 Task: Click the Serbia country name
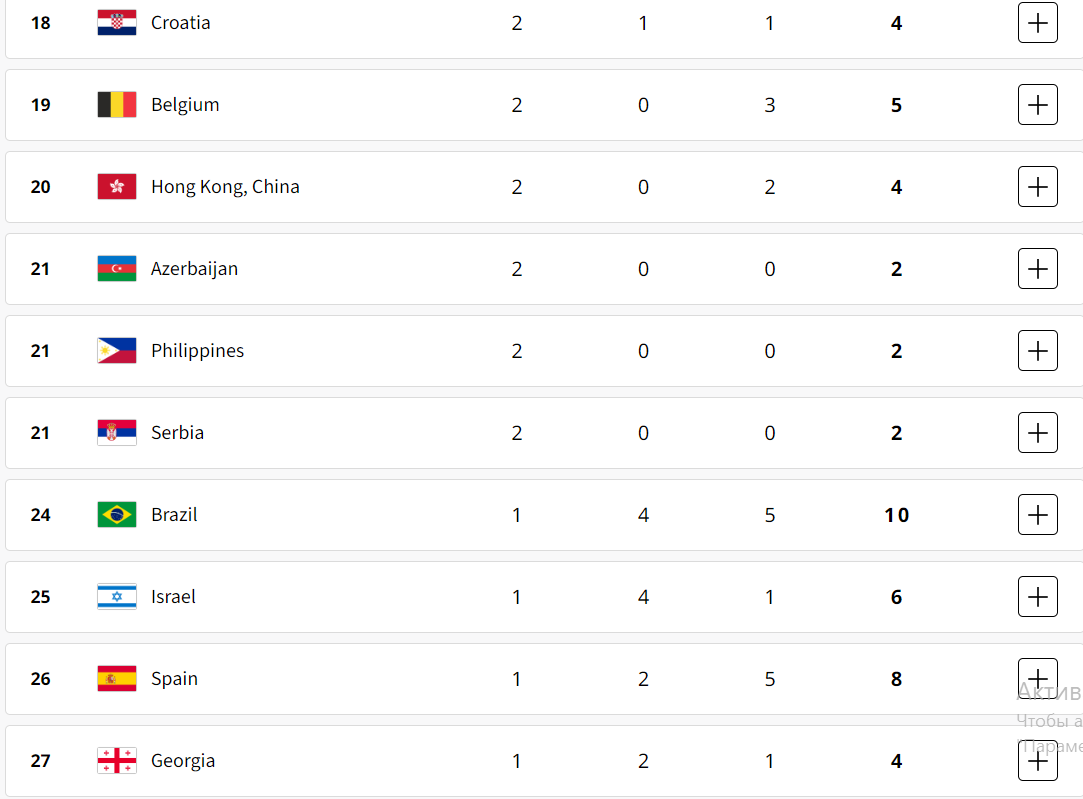click(178, 432)
